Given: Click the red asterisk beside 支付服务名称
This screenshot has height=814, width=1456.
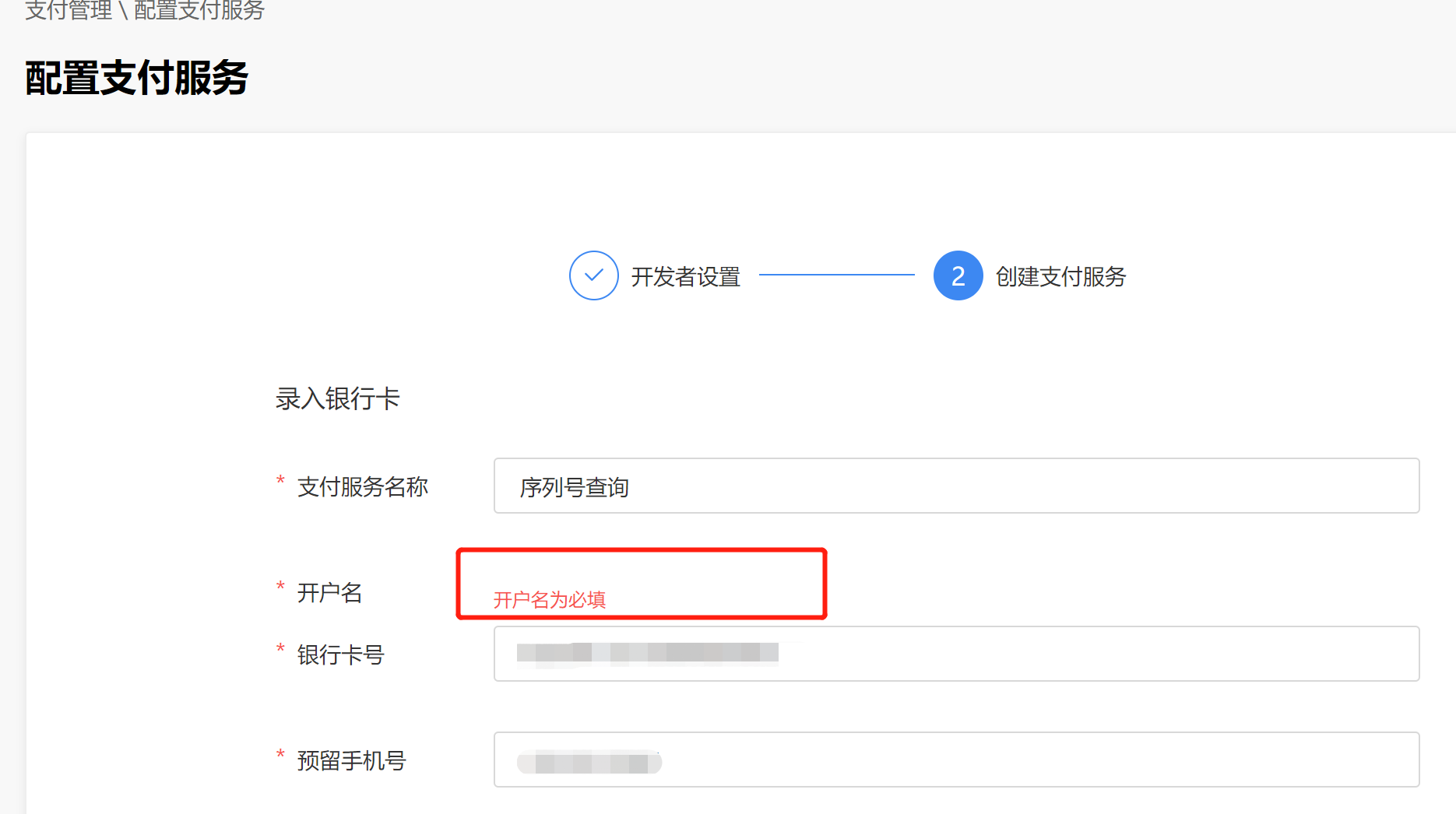Looking at the screenshot, I should (280, 480).
